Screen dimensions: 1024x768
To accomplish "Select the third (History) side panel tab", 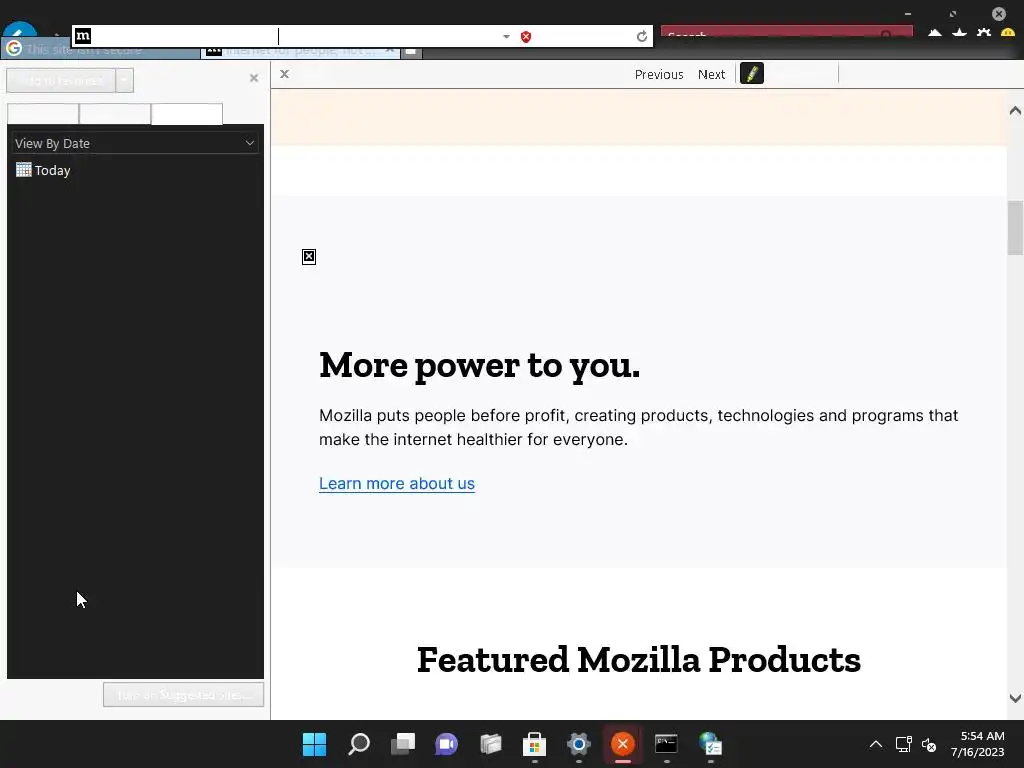I will point(187,114).
